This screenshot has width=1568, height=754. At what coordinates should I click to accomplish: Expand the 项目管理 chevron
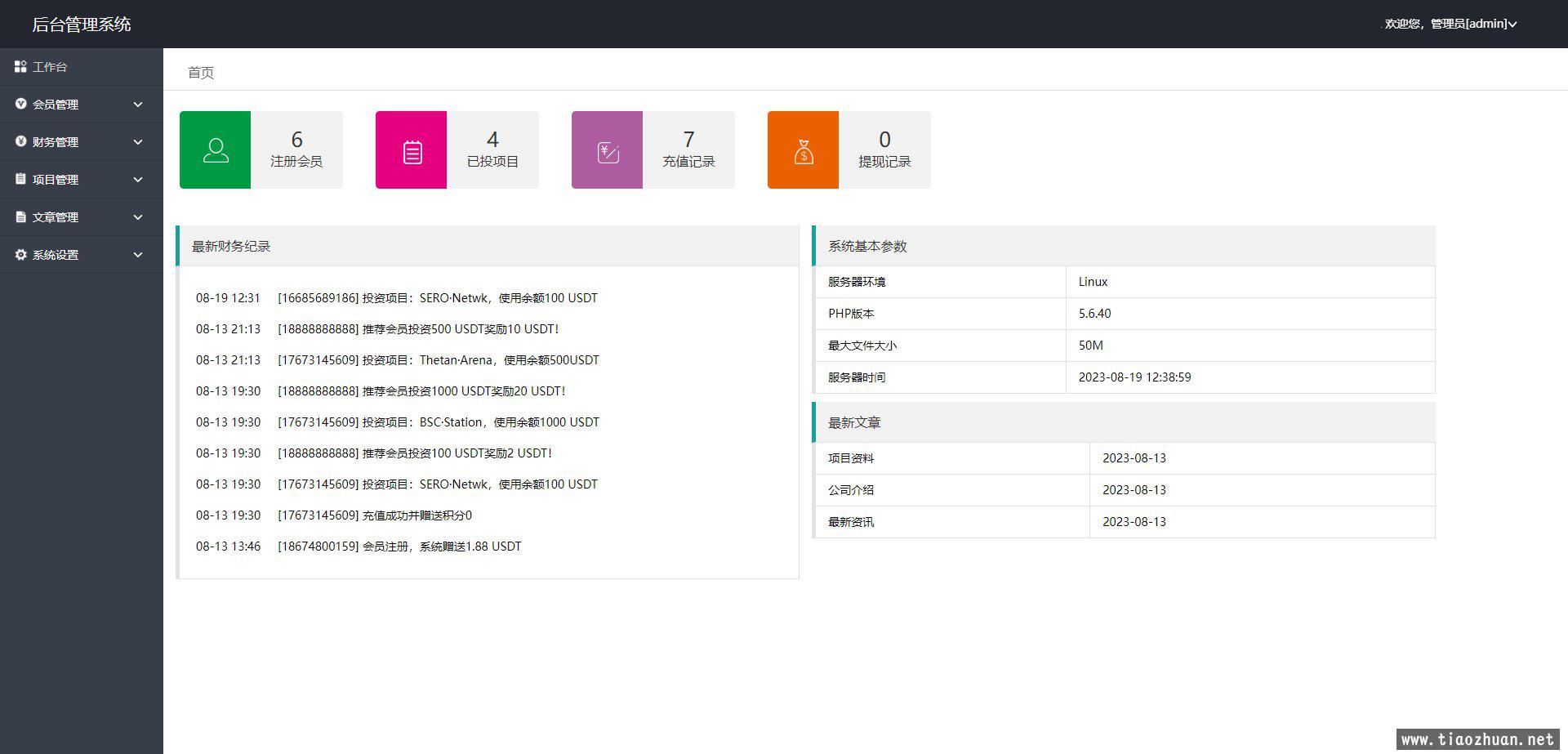pos(138,180)
